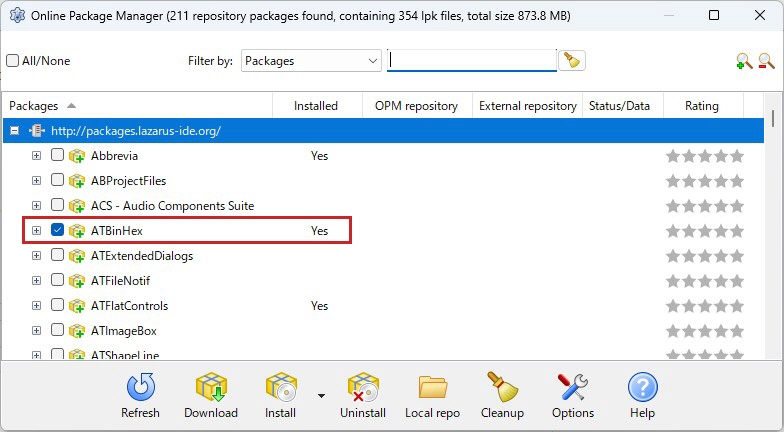Collapse the packages.lazarus-ide.org repository node

[x=15, y=131]
